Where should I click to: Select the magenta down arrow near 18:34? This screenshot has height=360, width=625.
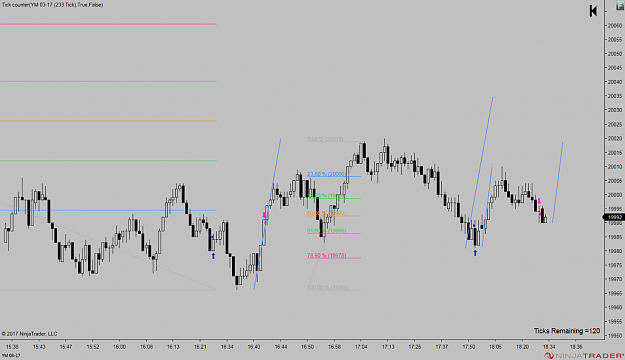pos(539,201)
